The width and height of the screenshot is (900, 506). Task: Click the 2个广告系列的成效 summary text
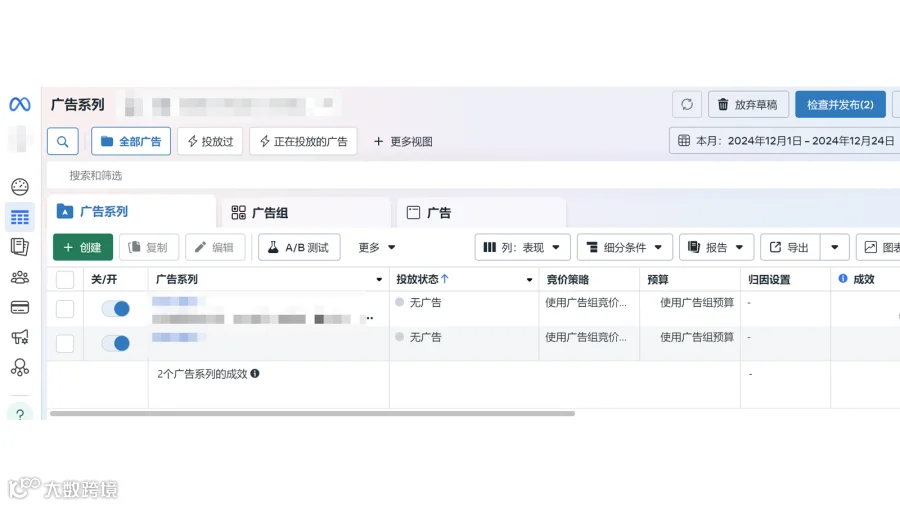point(202,373)
